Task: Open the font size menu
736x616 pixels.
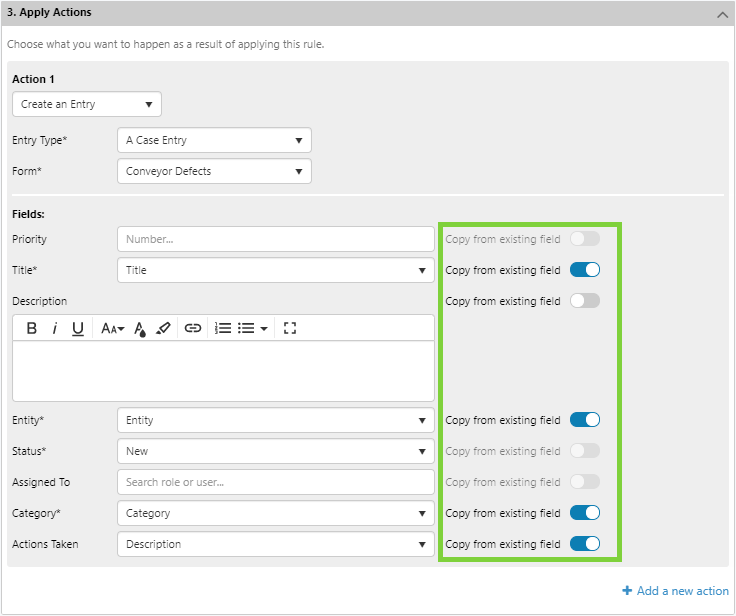Action: (112, 328)
